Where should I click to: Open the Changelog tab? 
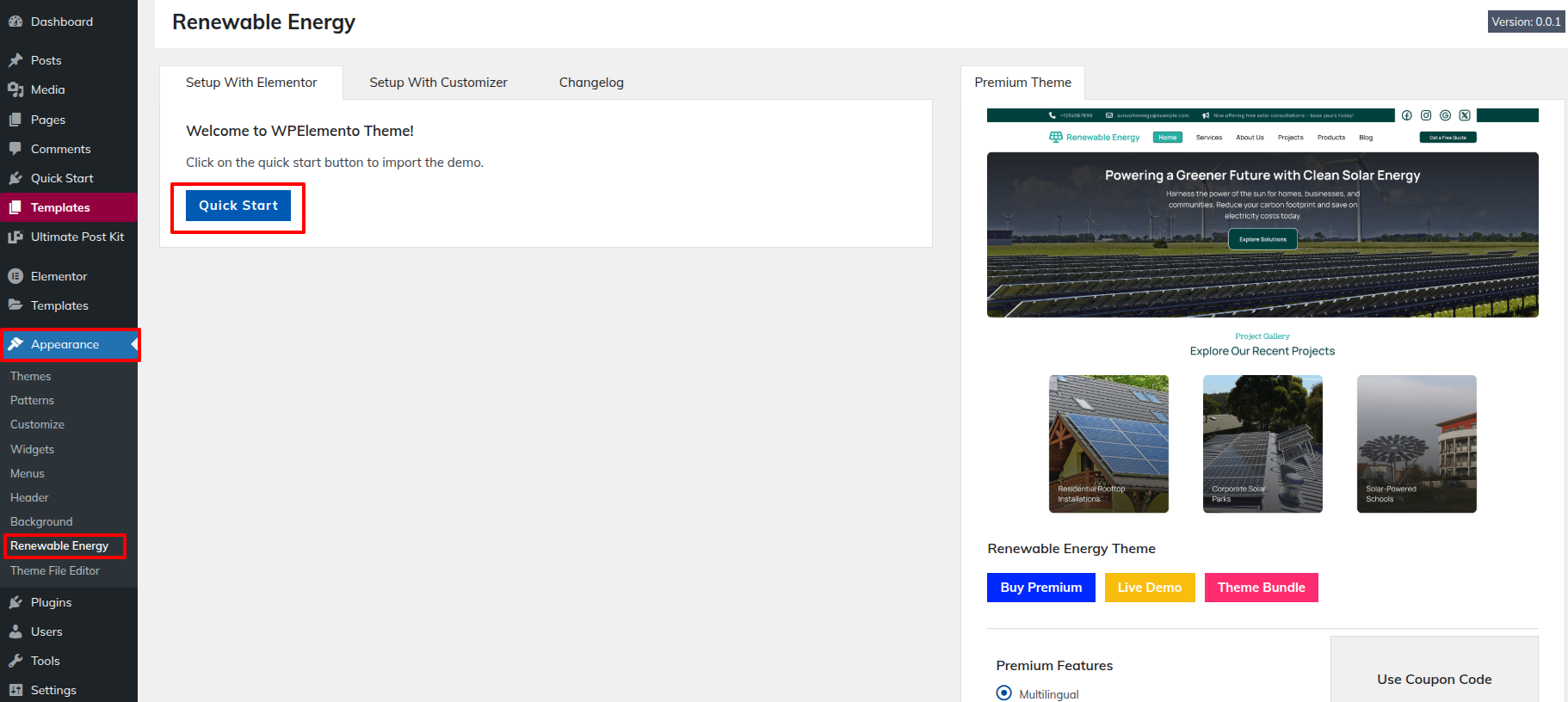(591, 83)
